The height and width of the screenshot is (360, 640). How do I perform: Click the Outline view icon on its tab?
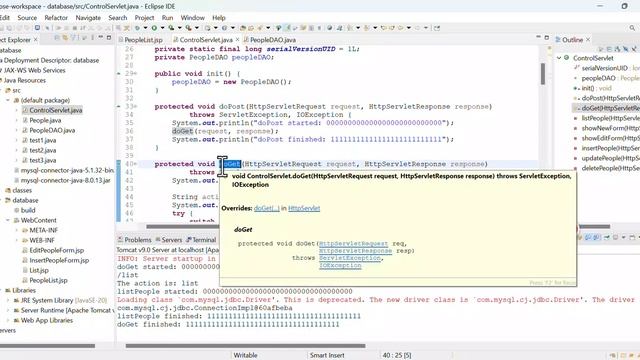[x=558, y=40]
